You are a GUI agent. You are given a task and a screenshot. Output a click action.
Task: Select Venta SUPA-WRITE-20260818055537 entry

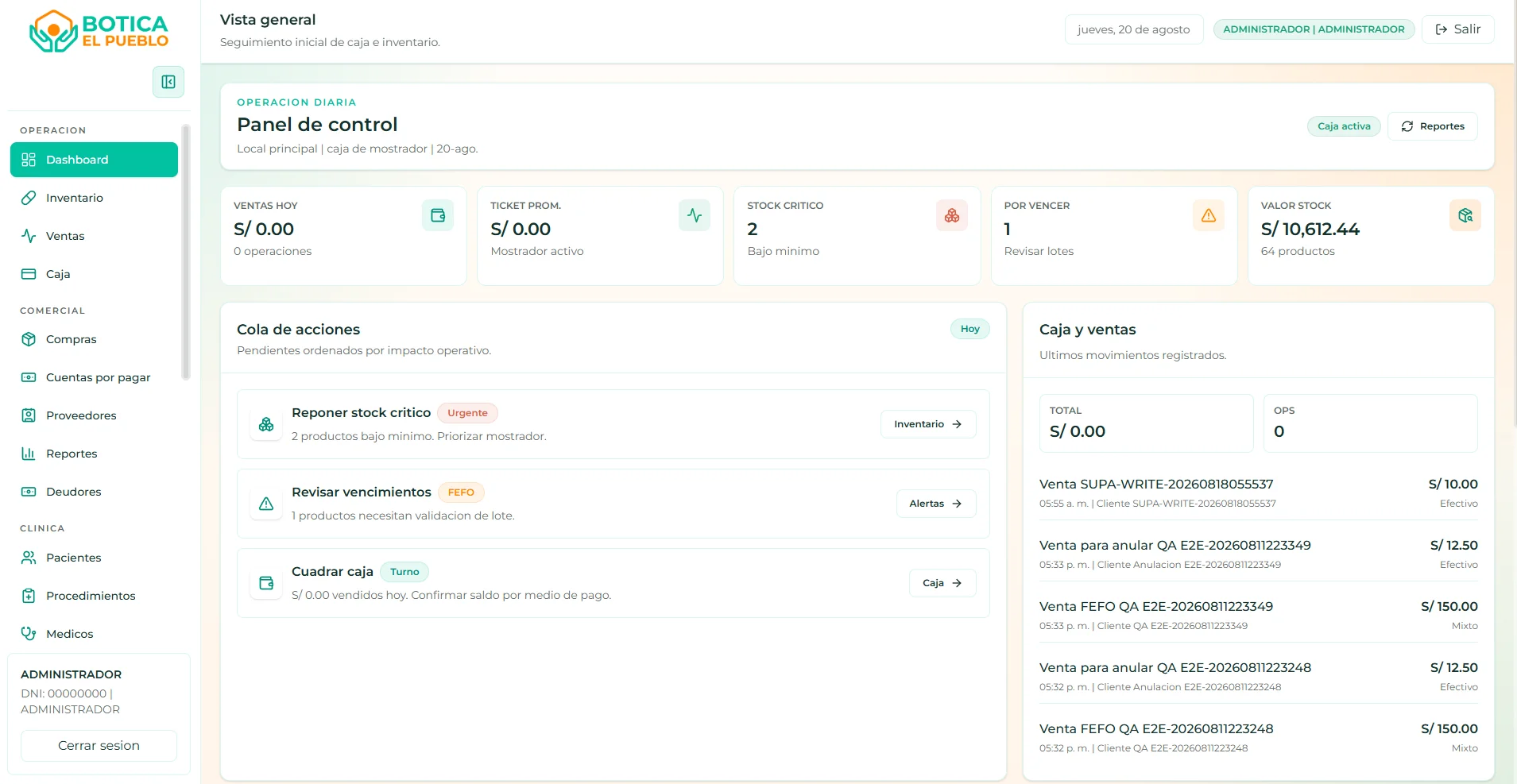1258,493
